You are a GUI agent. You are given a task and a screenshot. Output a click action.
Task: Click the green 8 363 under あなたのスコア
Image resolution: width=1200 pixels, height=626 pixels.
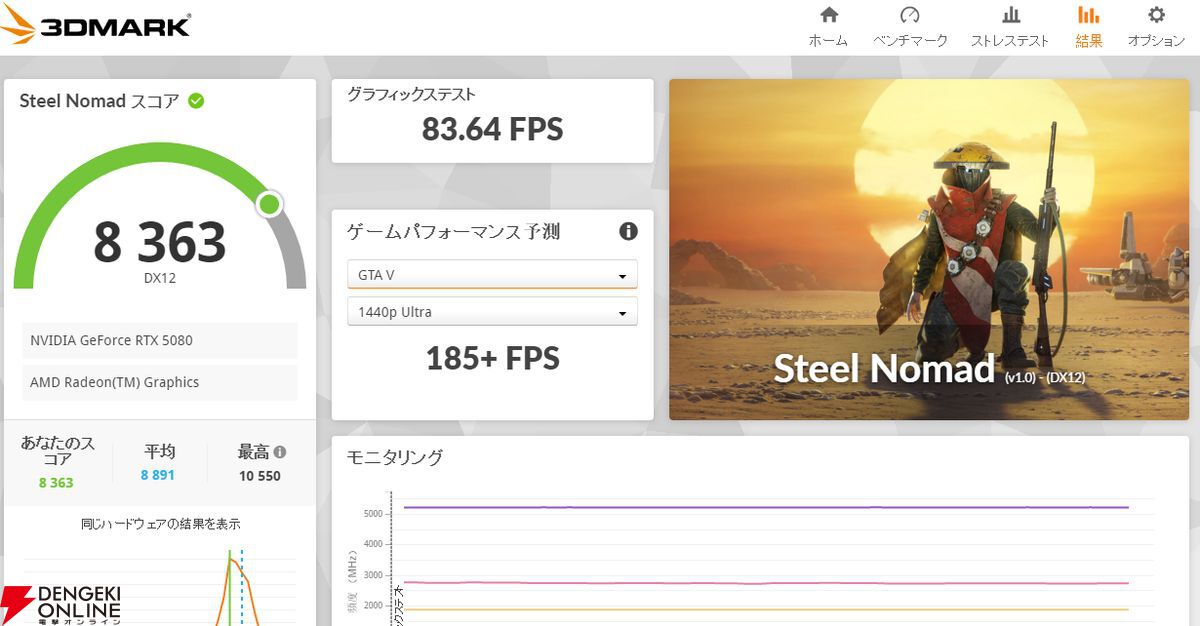coord(56,483)
